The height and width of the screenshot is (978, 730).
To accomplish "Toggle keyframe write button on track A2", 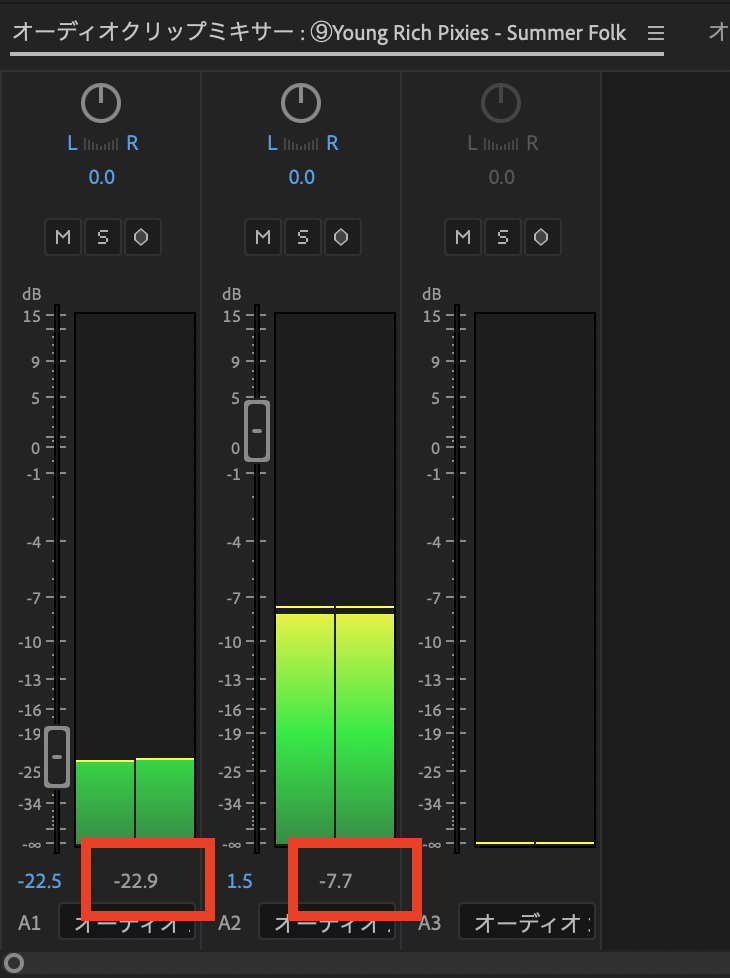I will point(342,237).
